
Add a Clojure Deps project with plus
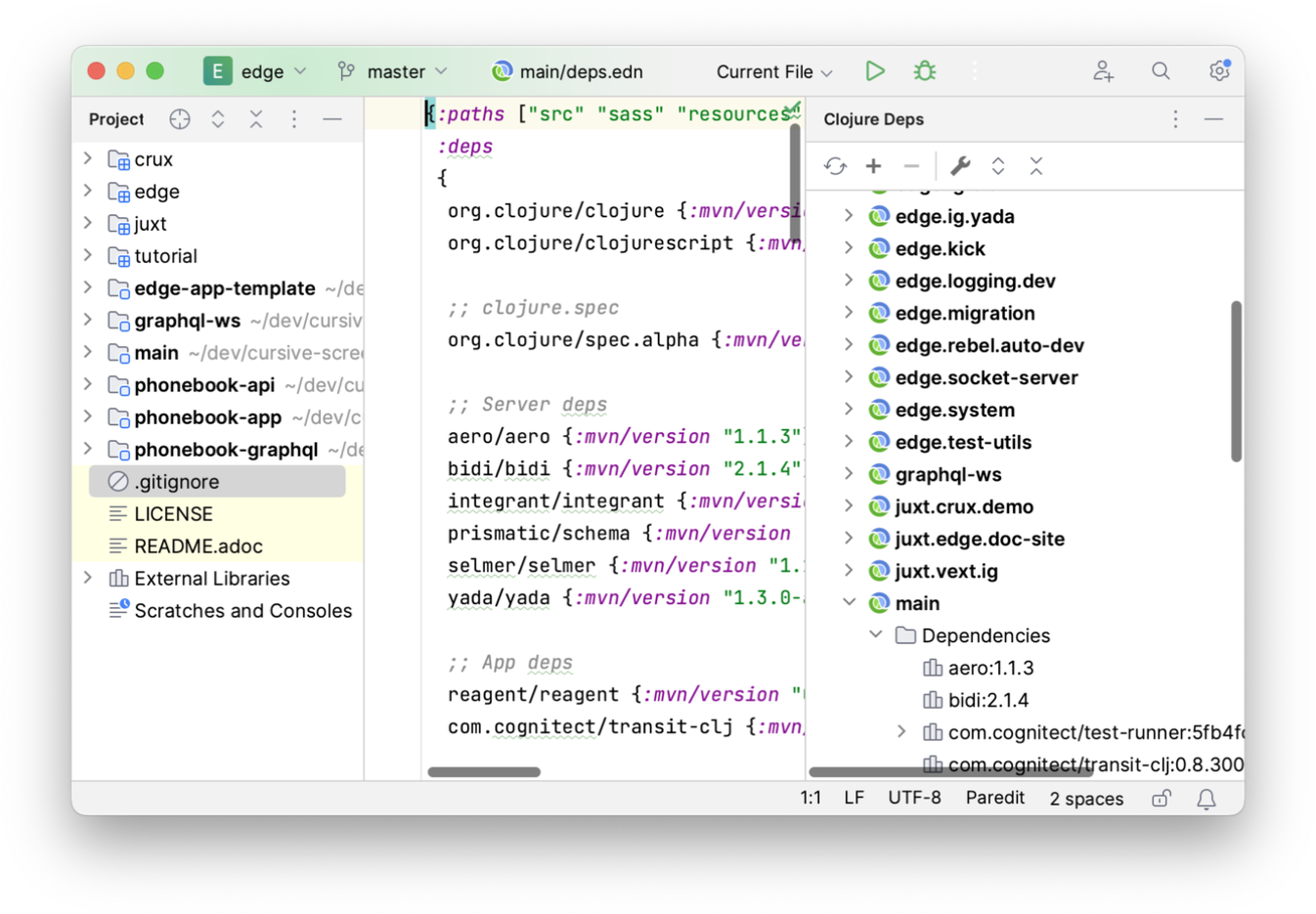(x=873, y=166)
